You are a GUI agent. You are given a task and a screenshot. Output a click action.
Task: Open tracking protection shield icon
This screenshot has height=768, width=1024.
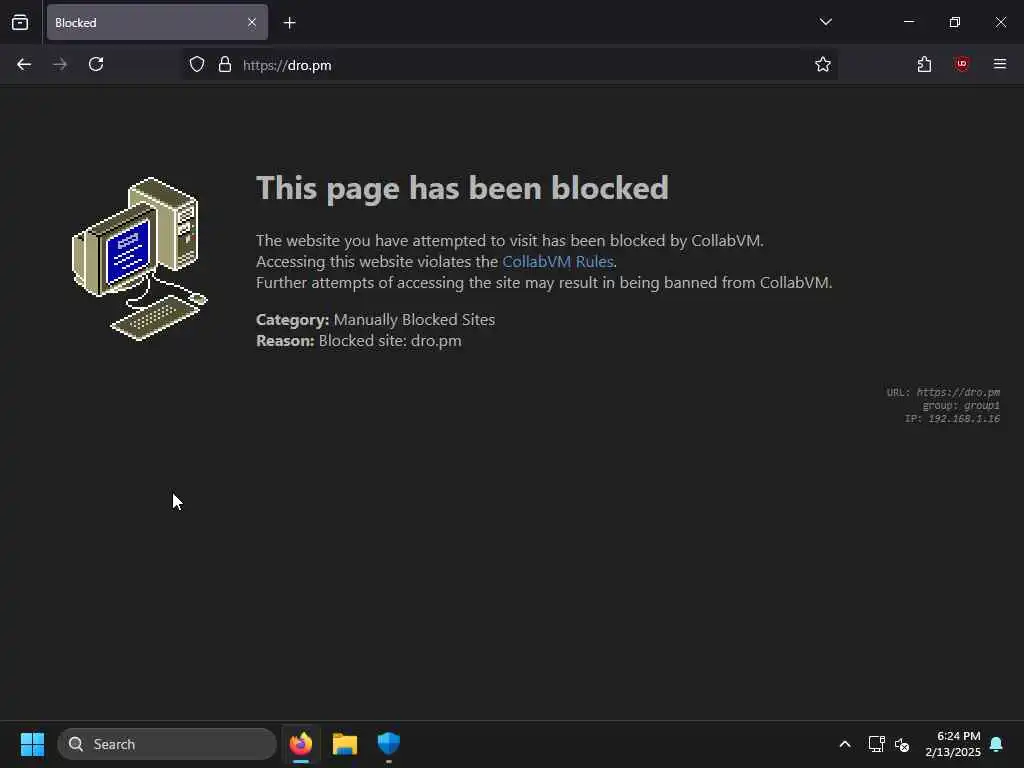pyautogui.click(x=197, y=65)
